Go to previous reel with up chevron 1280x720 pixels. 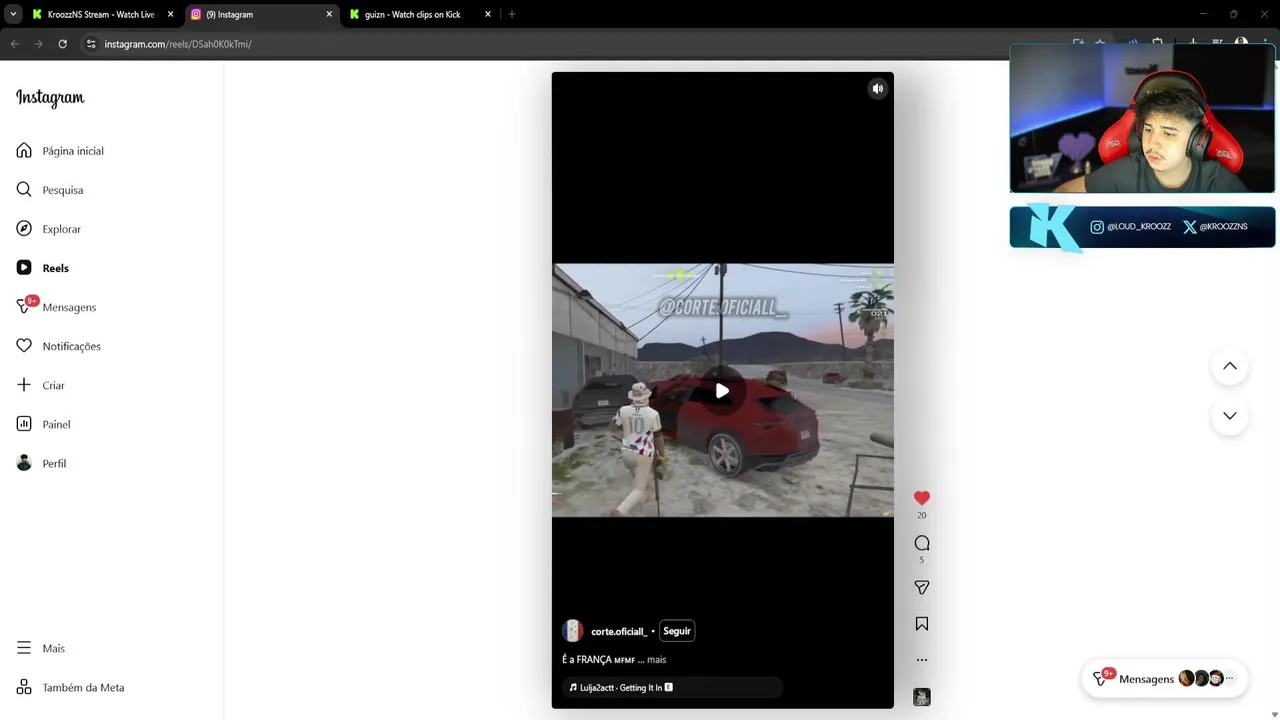(1230, 366)
